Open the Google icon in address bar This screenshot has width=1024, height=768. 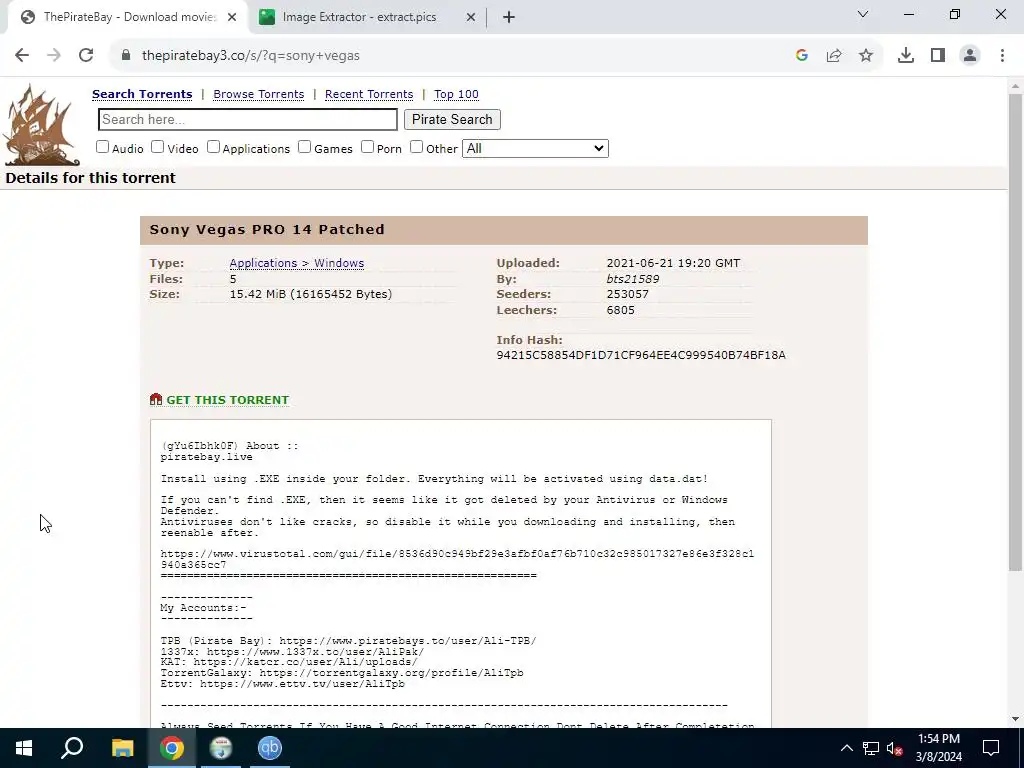[x=802, y=56]
